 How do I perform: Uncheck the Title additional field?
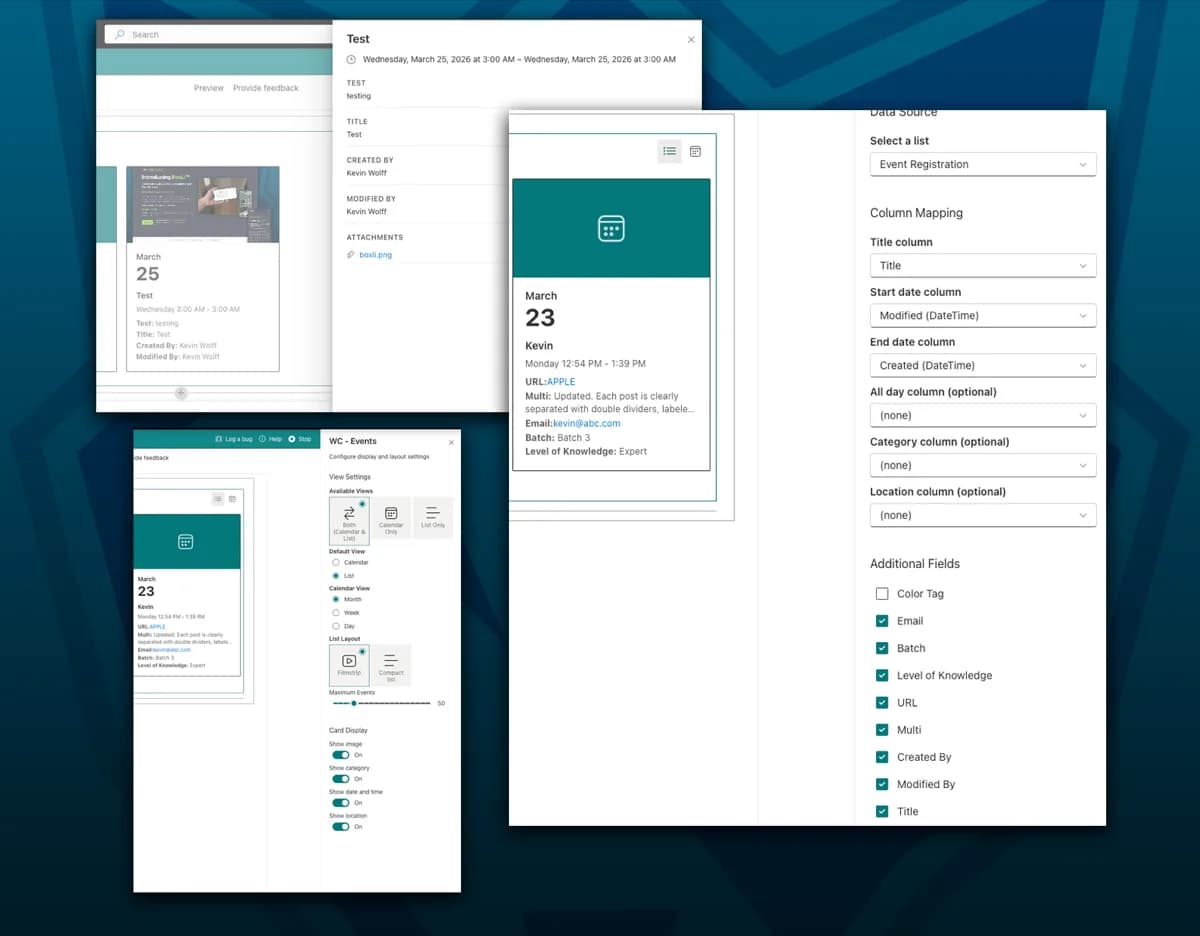point(882,812)
